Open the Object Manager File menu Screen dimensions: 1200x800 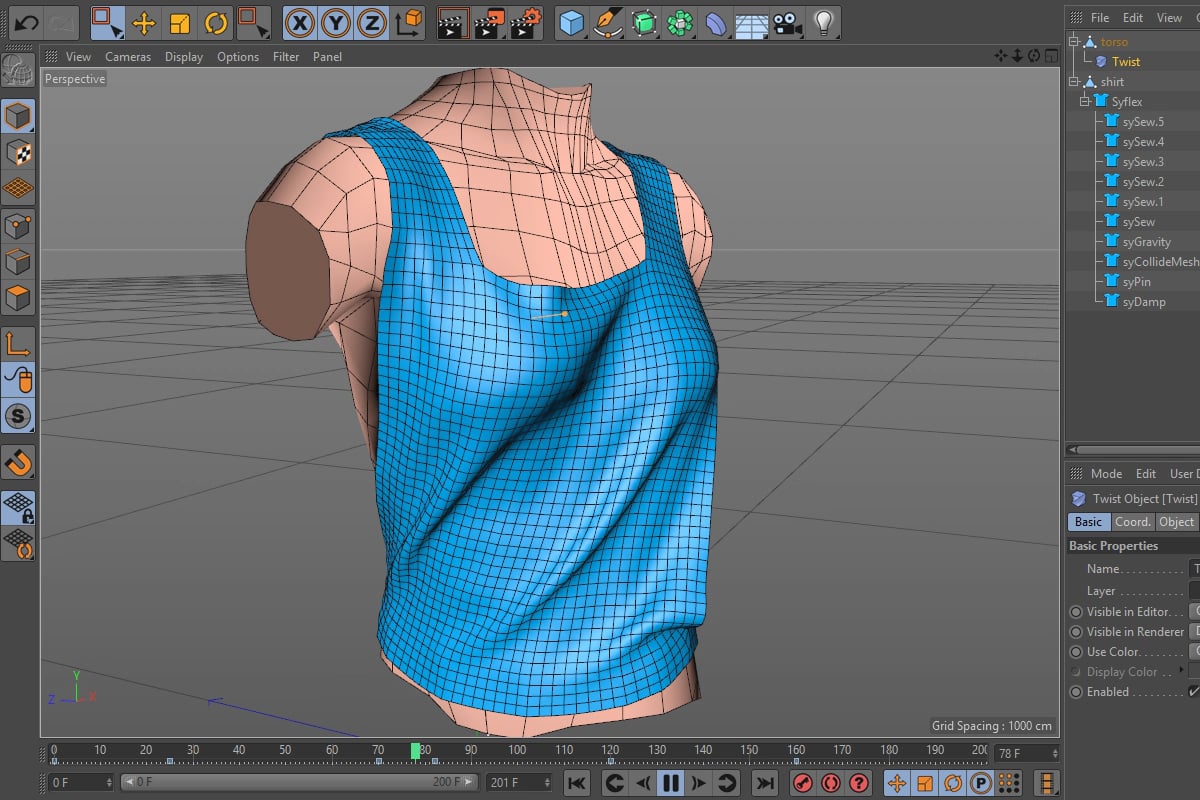[x=1100, y=18]
